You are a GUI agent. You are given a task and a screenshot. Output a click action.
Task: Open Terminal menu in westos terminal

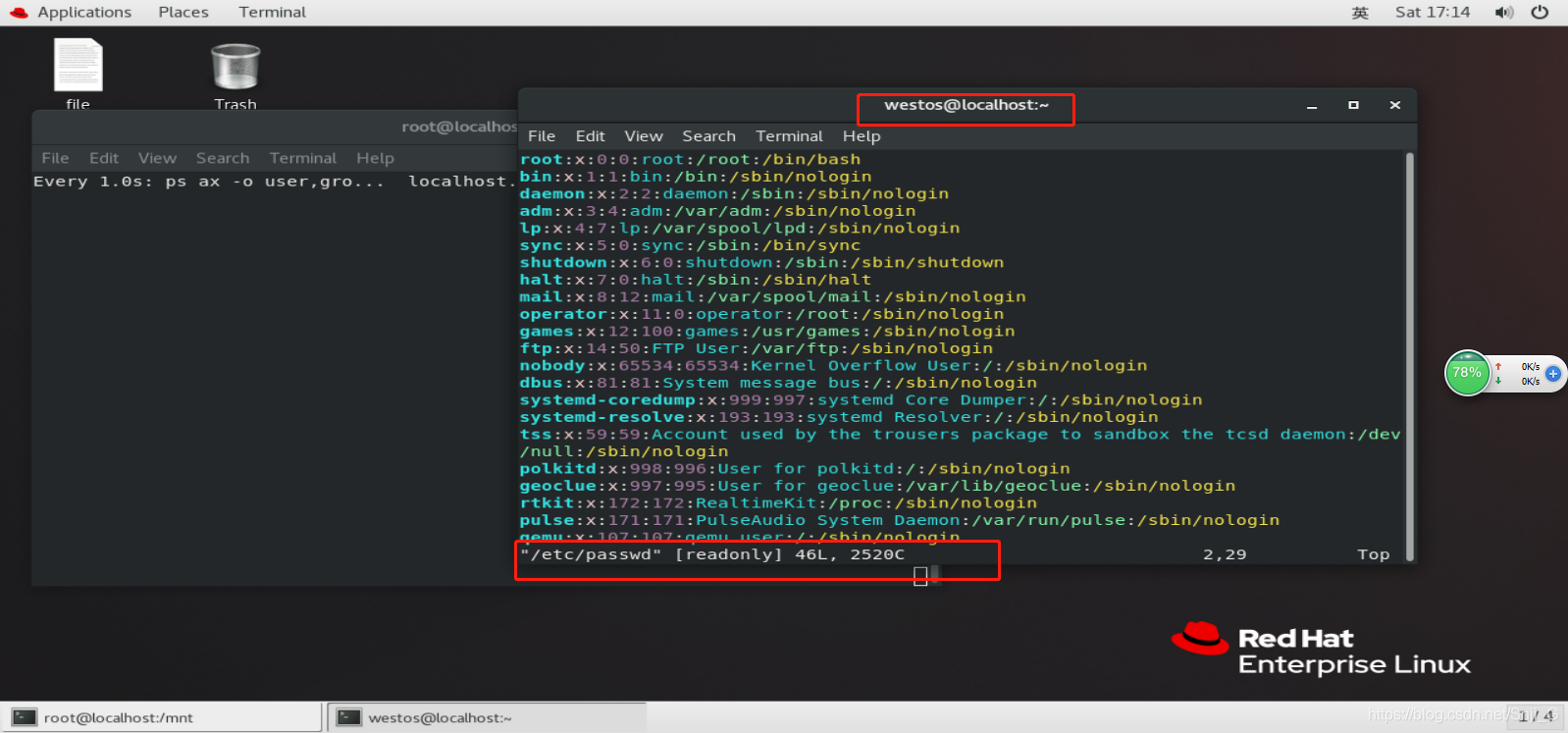789,136
